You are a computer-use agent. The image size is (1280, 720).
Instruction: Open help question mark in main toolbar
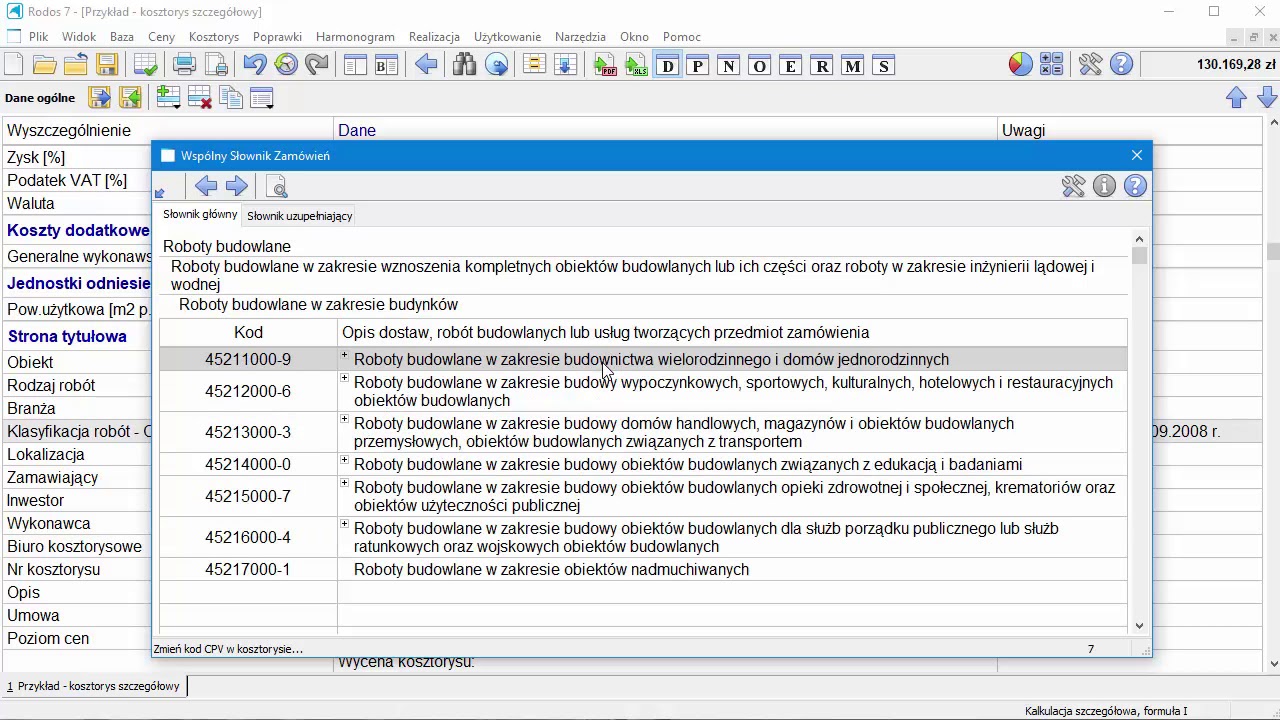click(x=1121, y=65)
